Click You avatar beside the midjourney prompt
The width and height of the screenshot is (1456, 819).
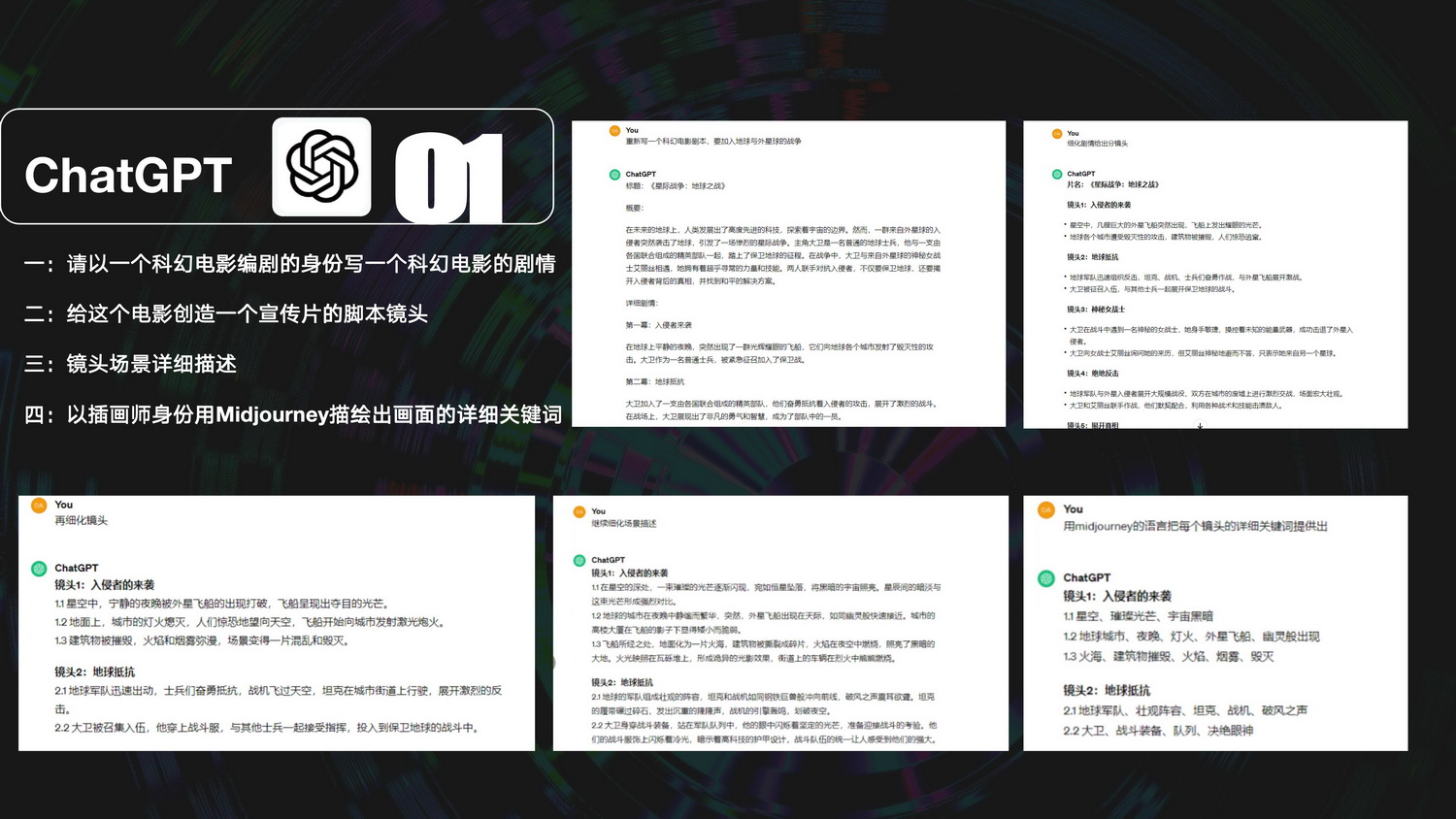tap(1046, 509)
